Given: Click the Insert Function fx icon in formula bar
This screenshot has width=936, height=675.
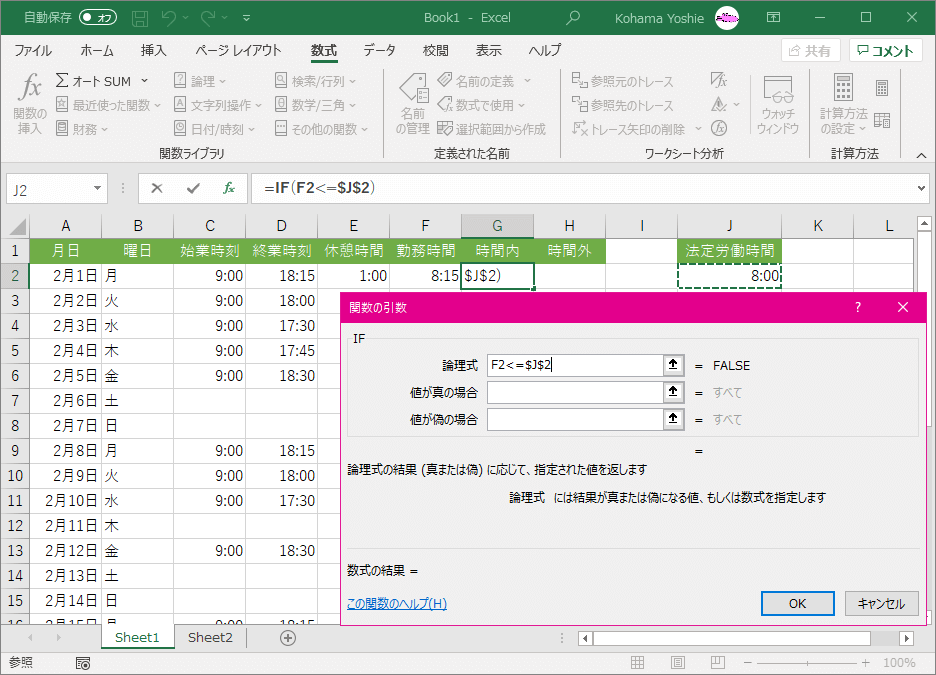Looking at the screenshot, I should pos(229,188).
